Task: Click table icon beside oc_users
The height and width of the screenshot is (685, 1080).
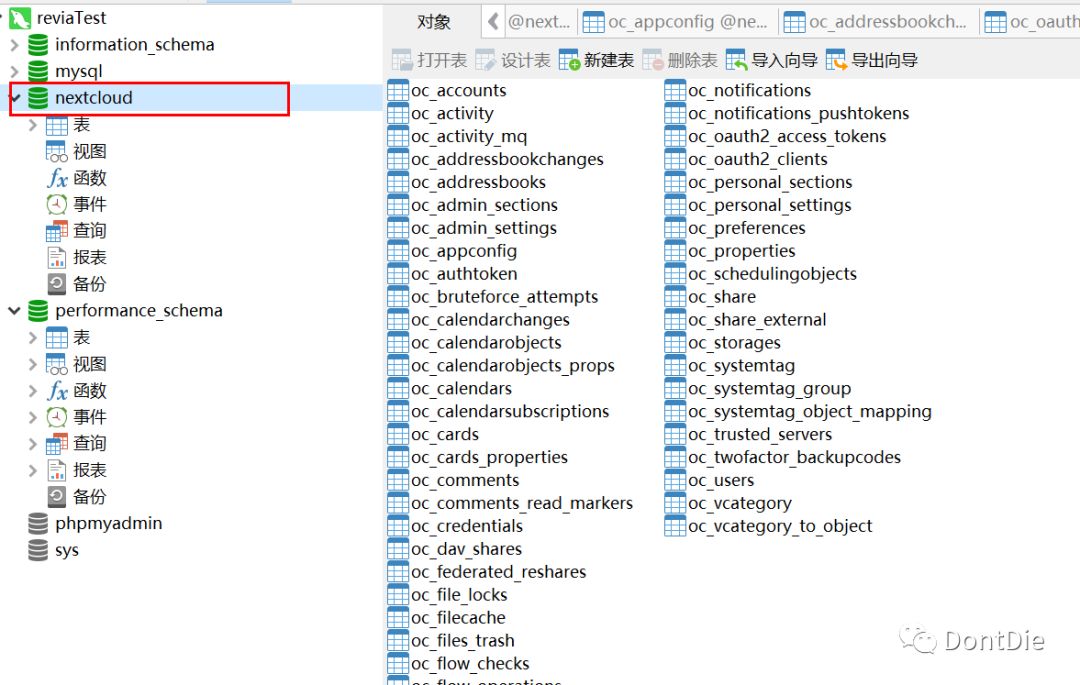Action: point(675,480)
